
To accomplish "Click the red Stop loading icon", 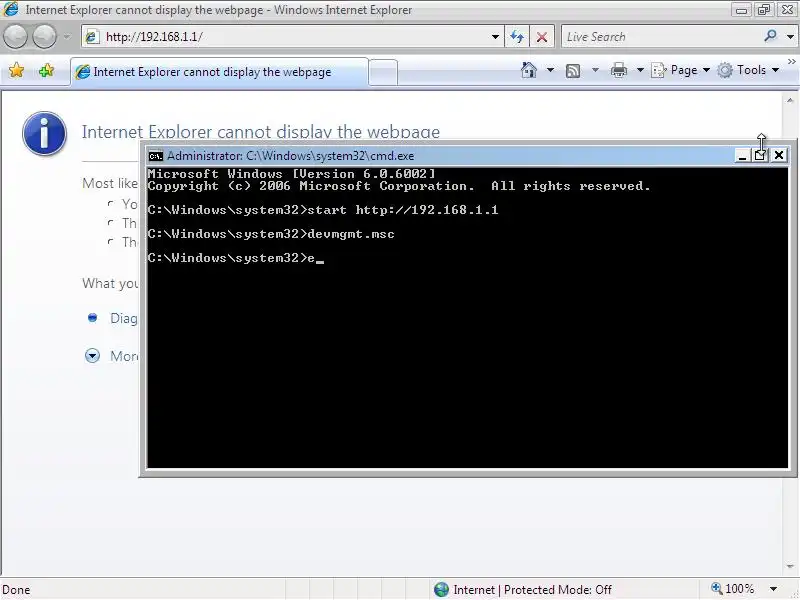I will [542, 37].
